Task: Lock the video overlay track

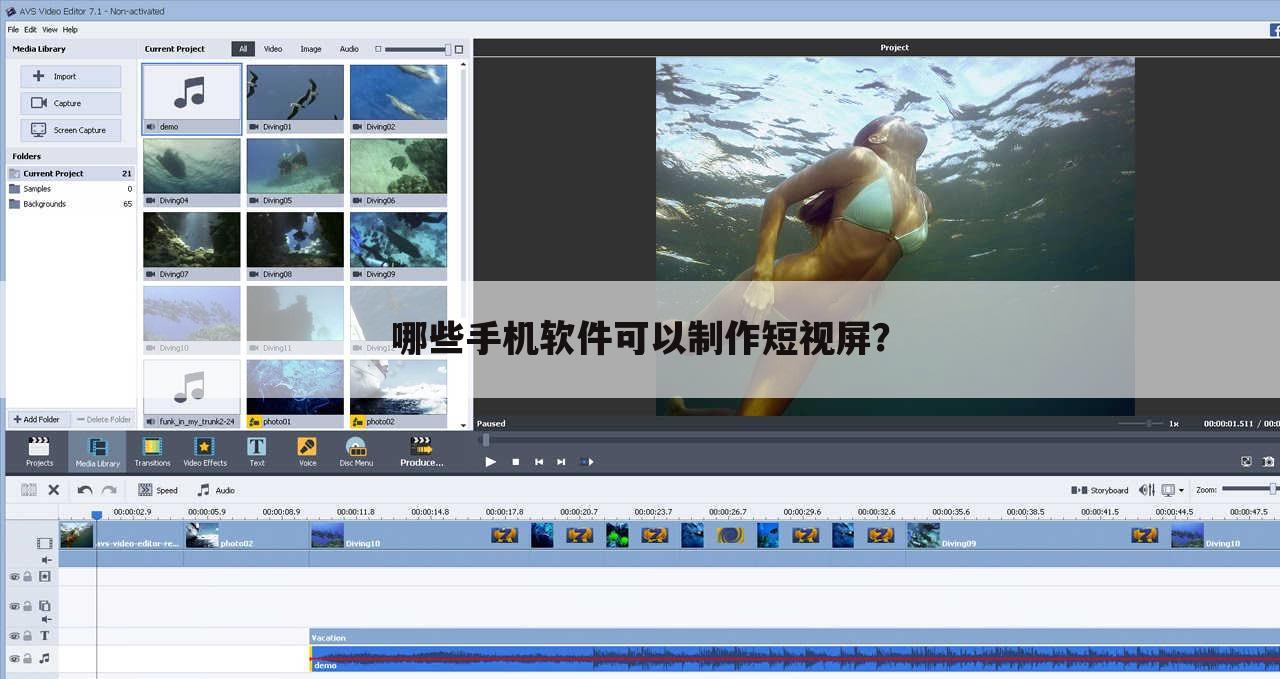Action: click(x=28, y=606)
